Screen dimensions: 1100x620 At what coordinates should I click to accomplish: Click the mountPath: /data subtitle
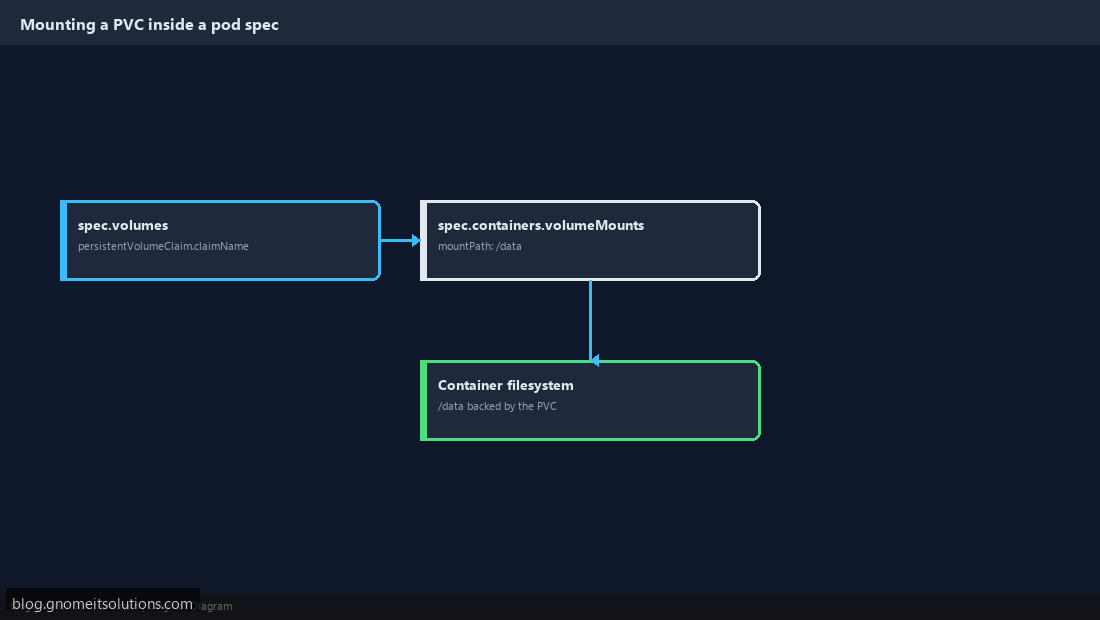(x=480, y=246)
